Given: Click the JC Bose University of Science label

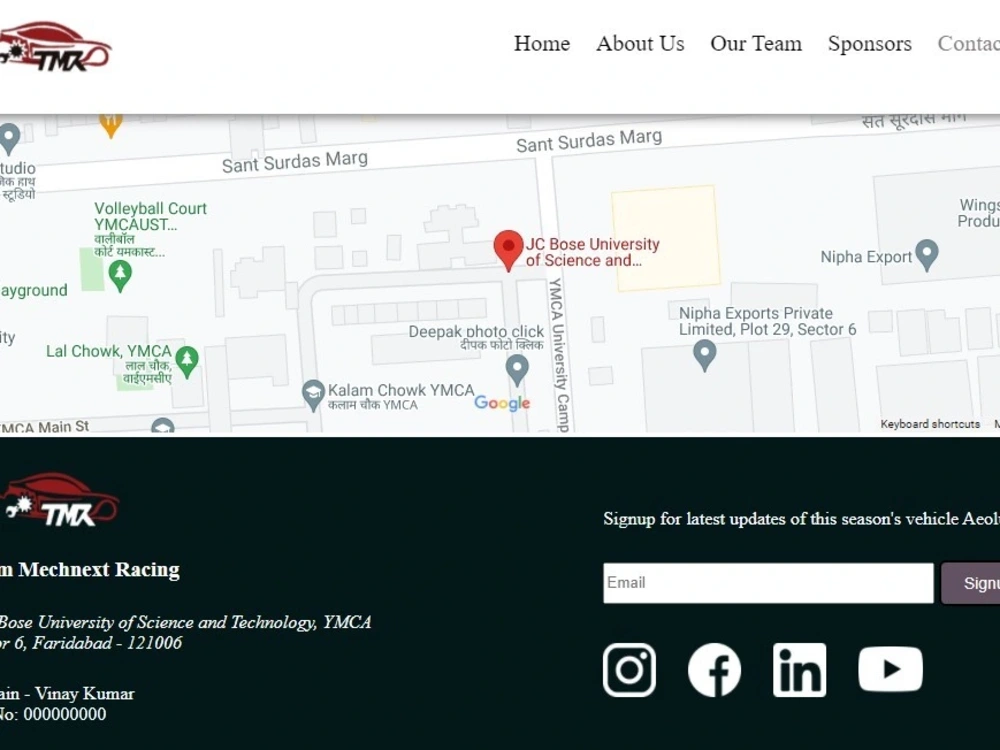Looking at the screenshot, I should click(x=592, y=252).
